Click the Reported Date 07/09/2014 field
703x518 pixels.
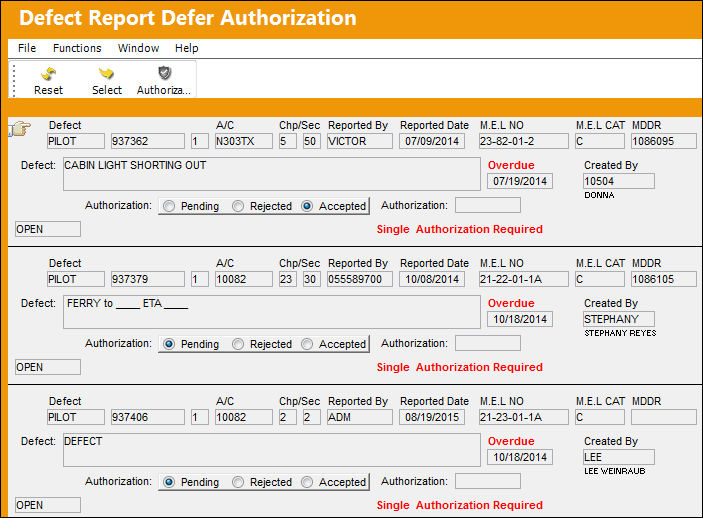tap(432, 141)
